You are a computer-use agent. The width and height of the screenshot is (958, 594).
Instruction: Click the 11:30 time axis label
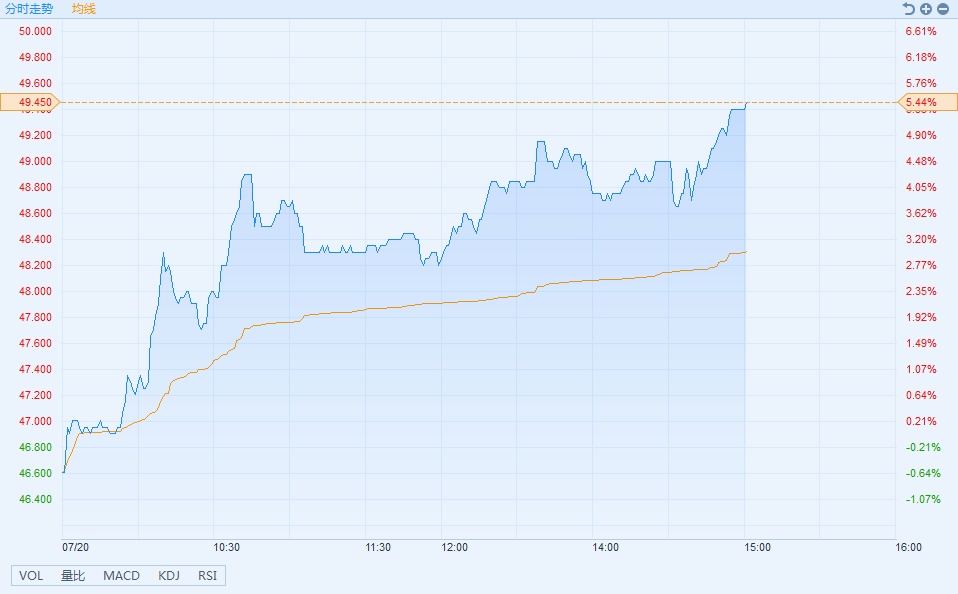pyautogui.click(x=378, y=547)
